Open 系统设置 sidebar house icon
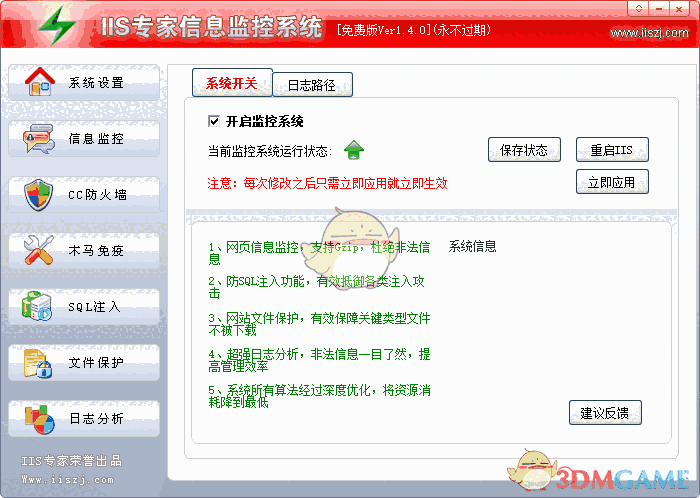 [x=40, y=81]
